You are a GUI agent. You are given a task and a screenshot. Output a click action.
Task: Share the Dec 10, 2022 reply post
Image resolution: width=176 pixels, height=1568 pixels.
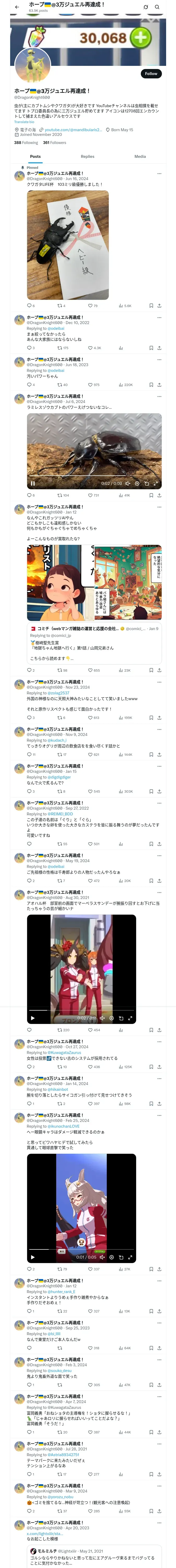[x=159, y=348]
